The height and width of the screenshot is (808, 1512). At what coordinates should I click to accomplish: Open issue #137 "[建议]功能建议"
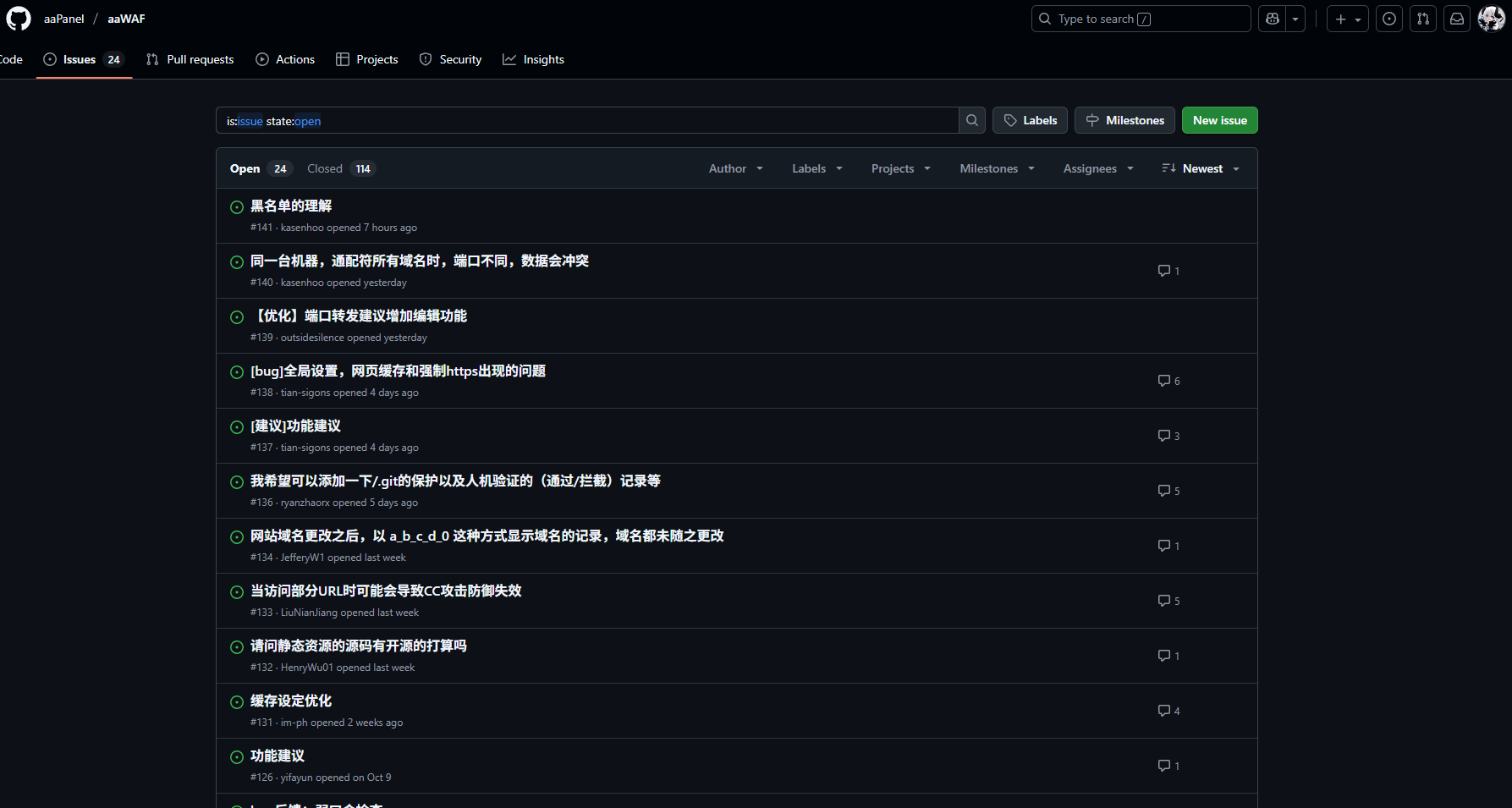coord(295,426)
